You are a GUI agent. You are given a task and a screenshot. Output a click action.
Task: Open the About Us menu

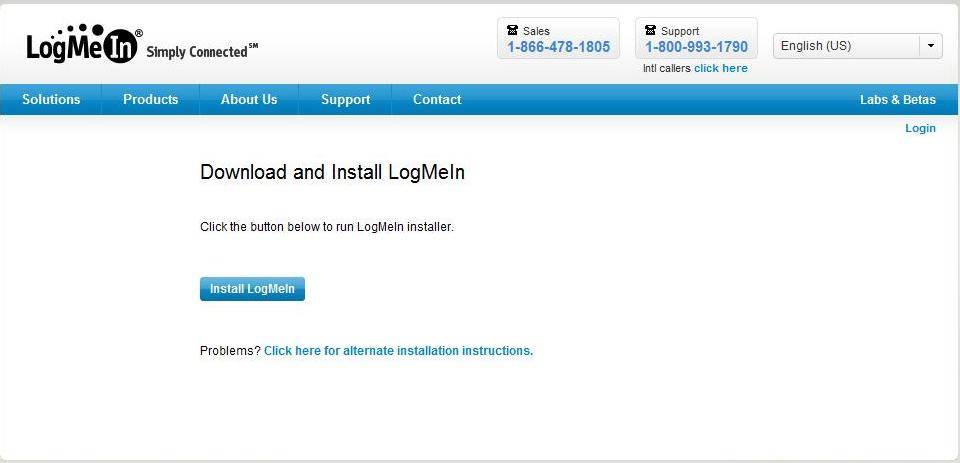tap(249, 99)
